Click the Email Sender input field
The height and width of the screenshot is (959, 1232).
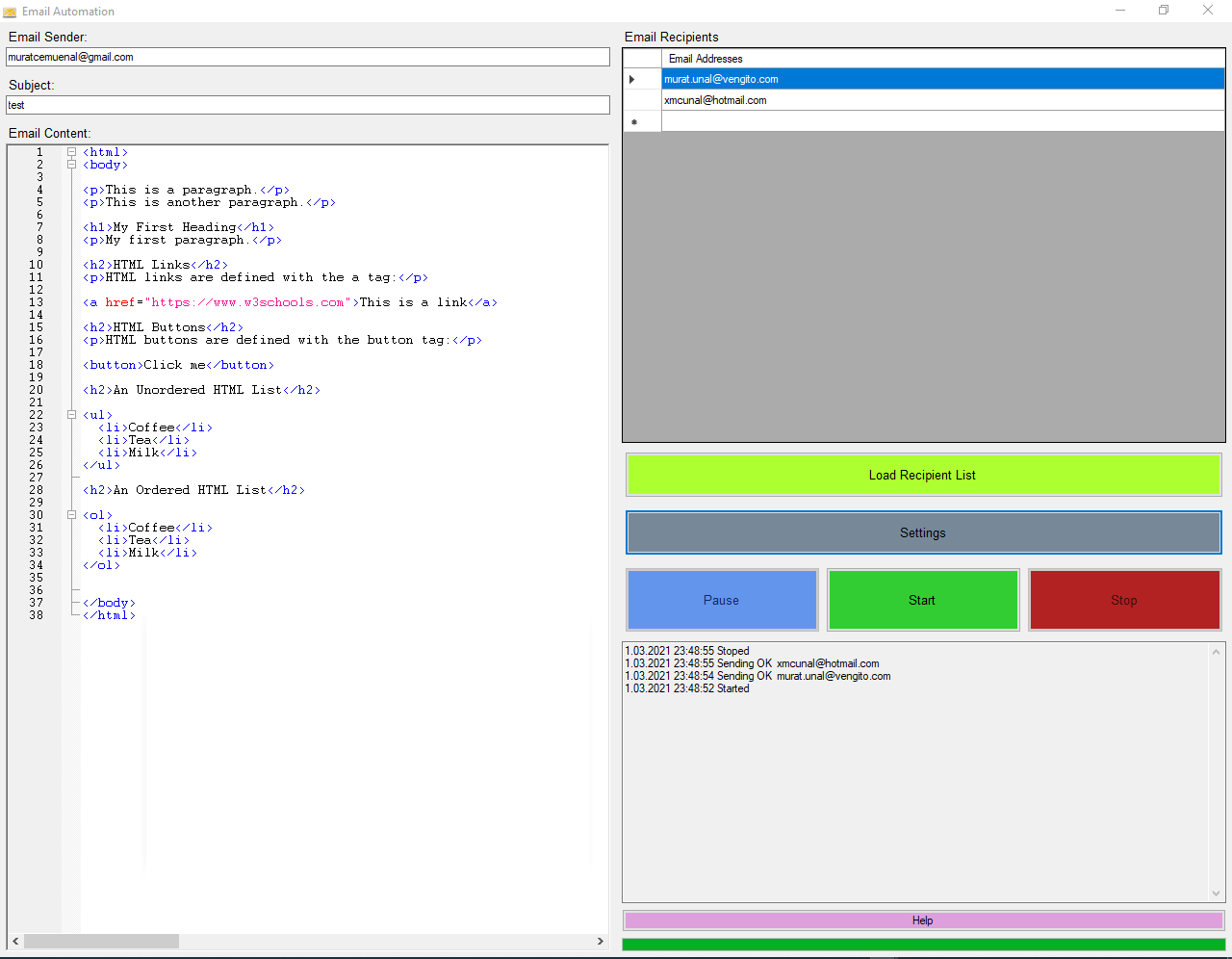[308, 57]
